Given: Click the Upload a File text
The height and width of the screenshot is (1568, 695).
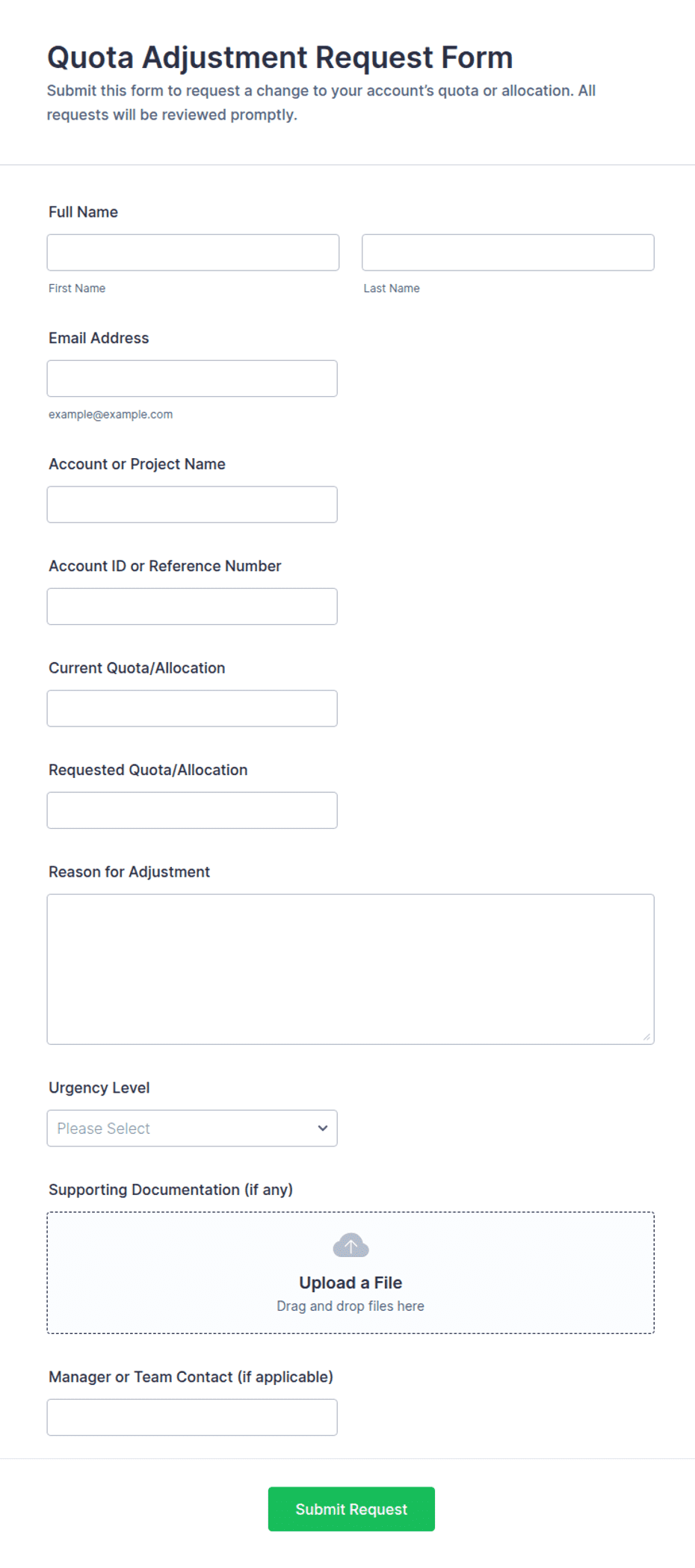Looking at the screenshot, I should (x=350, y=1283).
